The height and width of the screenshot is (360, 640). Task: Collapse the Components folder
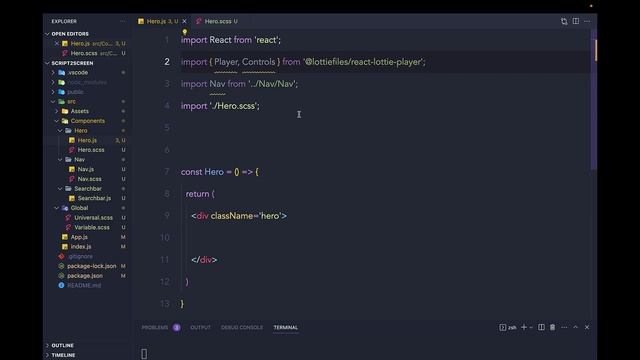tap(57, 121)
